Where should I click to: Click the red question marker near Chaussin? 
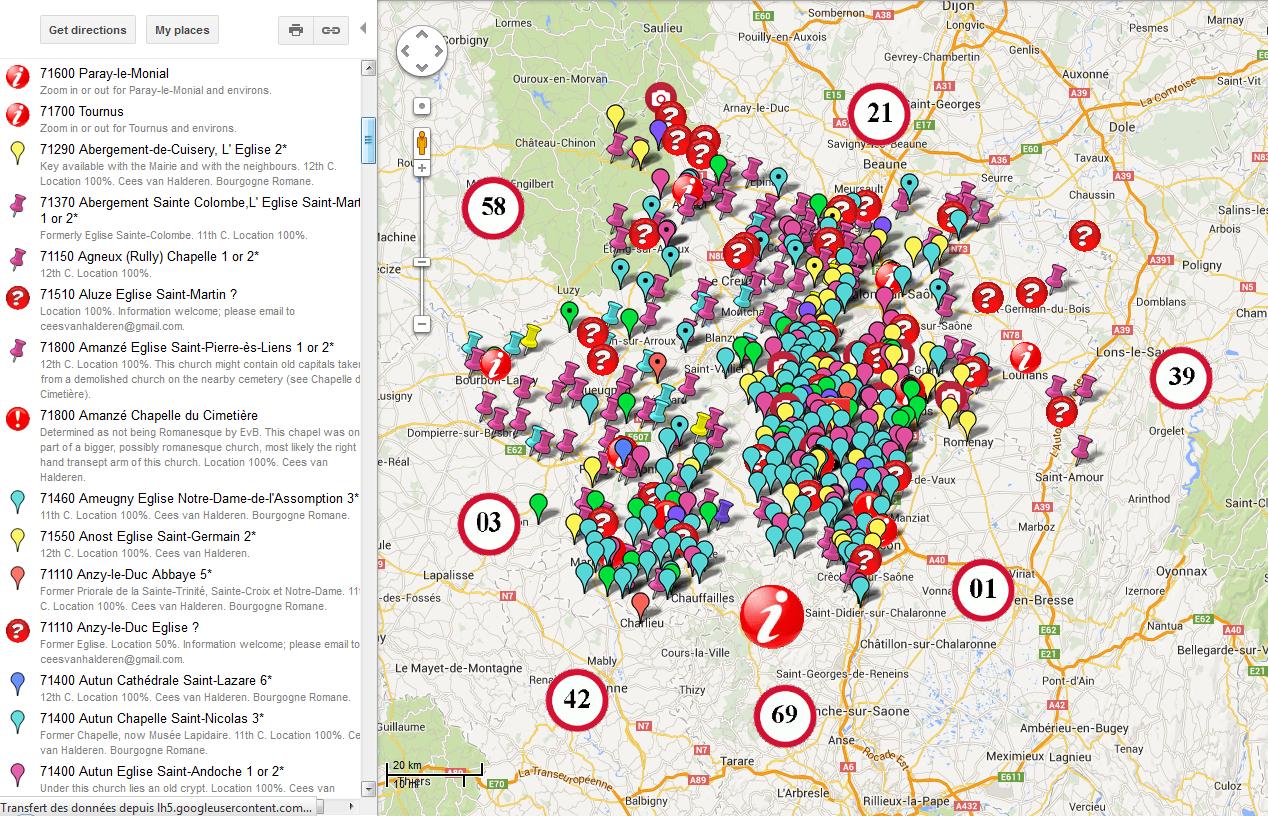1084,236
